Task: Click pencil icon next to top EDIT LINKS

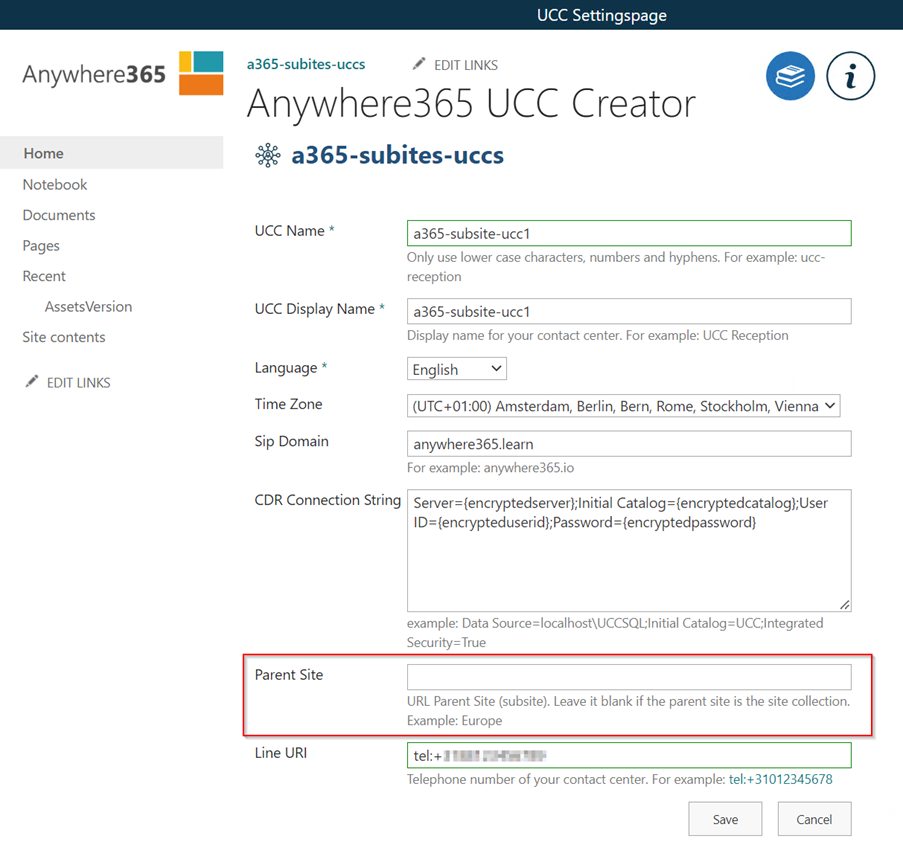Action: (x=419, y=64)
